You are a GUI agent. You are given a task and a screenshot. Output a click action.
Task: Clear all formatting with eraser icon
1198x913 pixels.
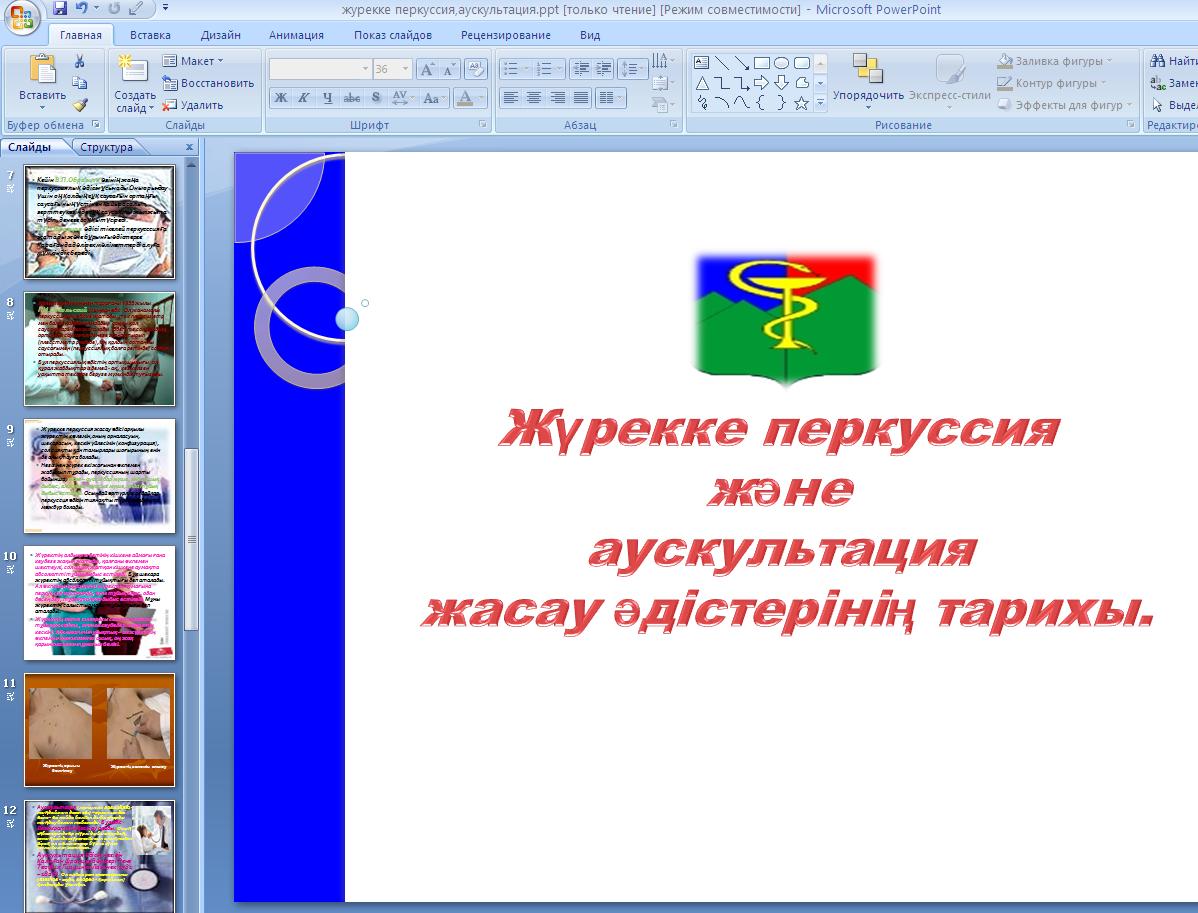click(x=475, y=69)
